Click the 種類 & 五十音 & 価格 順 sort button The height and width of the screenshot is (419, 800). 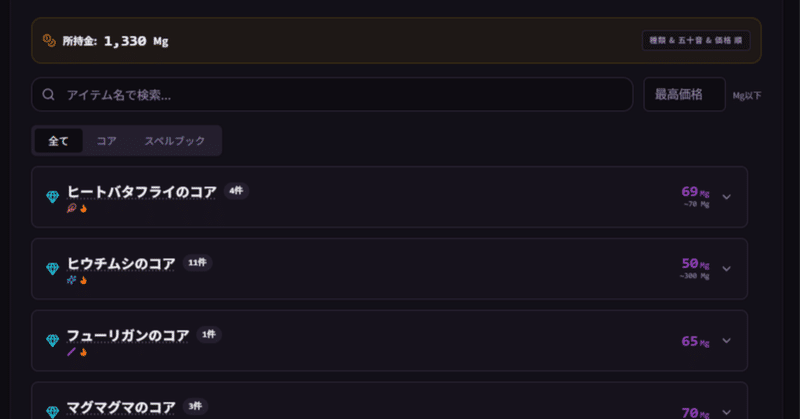[x=696, y=41]
